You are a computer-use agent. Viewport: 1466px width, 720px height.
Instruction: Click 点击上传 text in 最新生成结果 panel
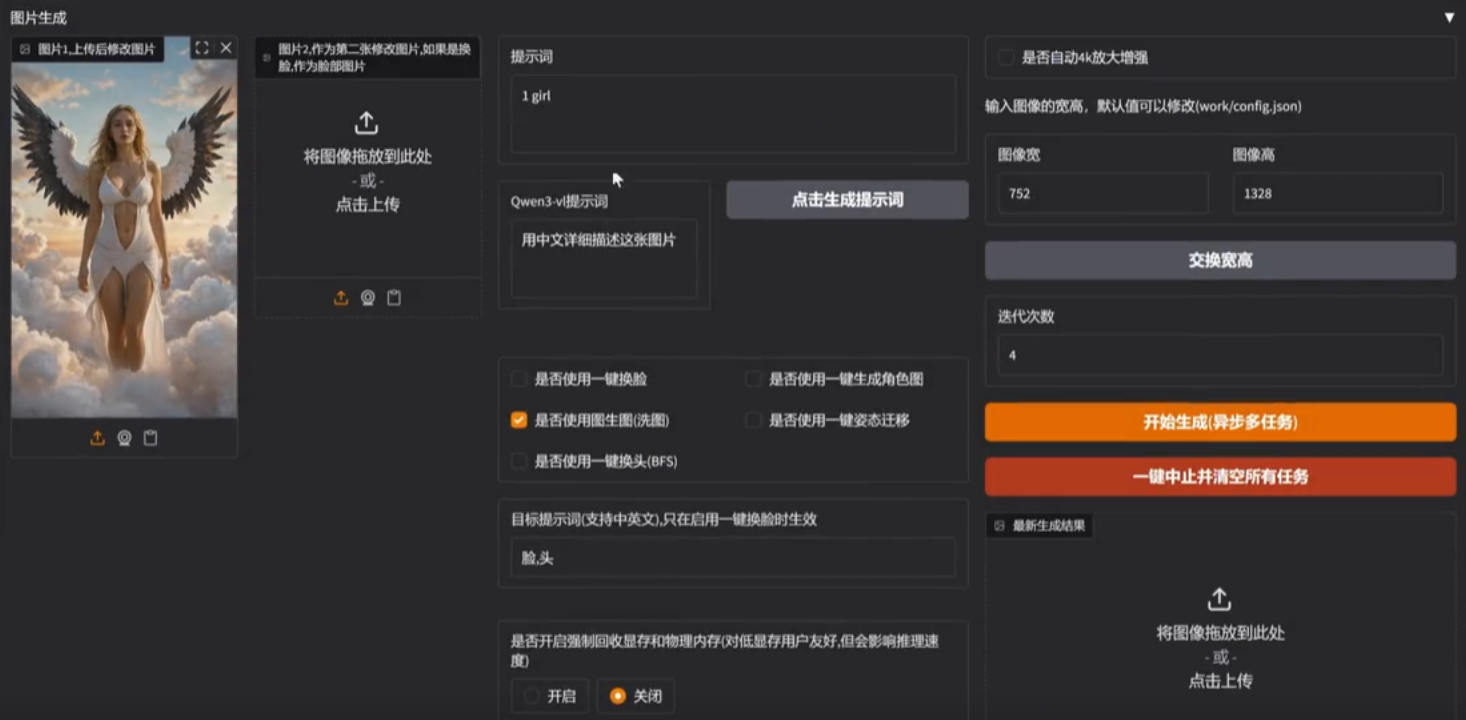1220,681
